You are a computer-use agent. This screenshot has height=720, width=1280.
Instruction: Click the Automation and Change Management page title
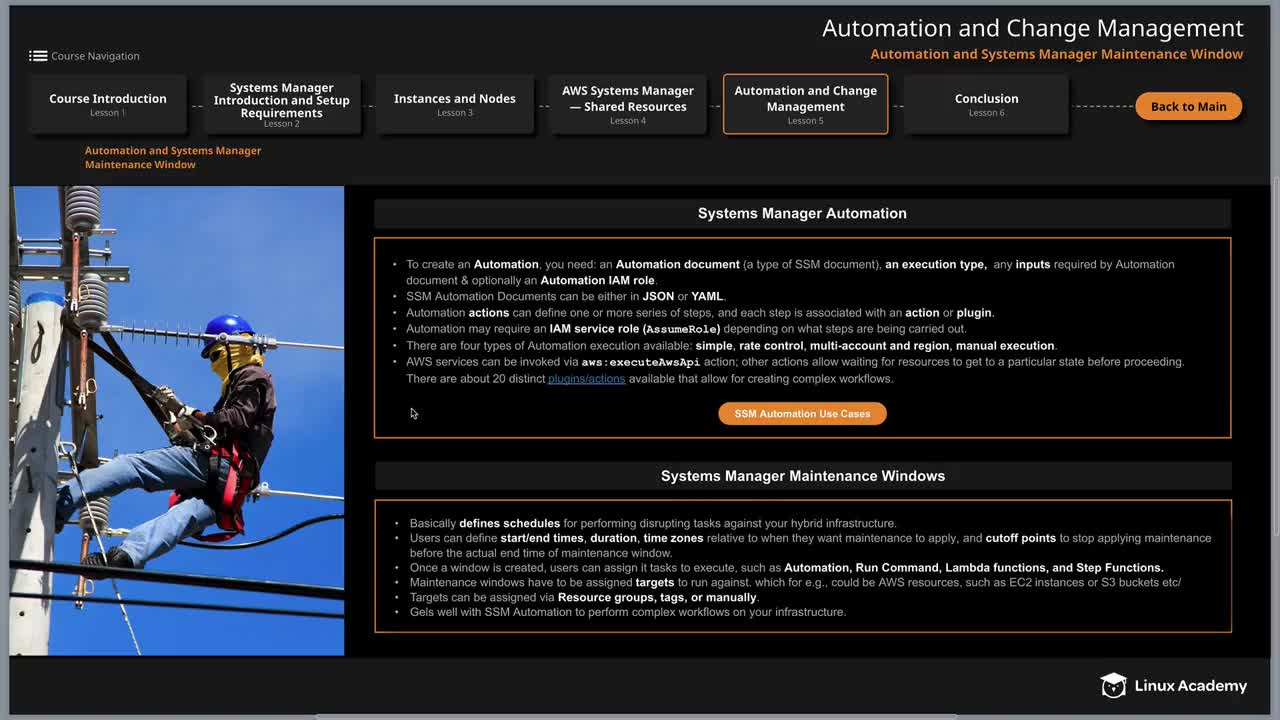pyautogui.click(x=1033, y=28)
